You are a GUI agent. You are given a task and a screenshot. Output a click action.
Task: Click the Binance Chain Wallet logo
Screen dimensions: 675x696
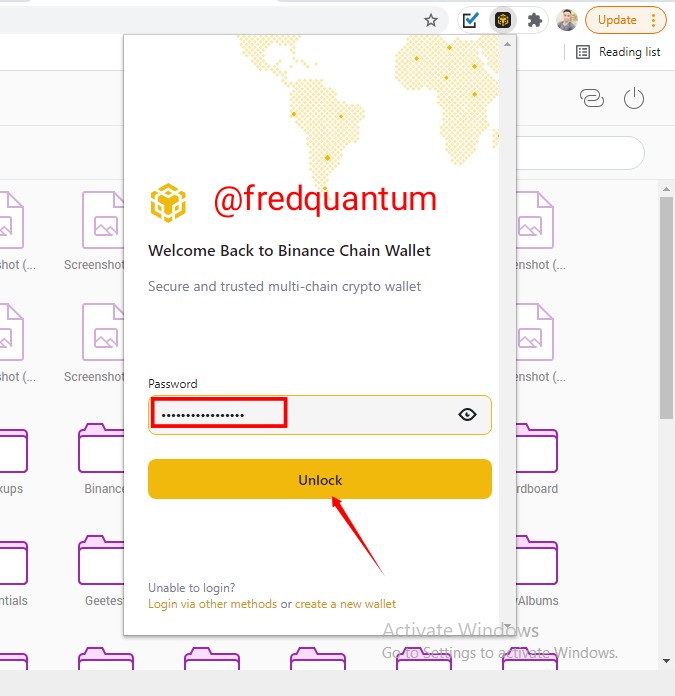coord(168,202)
